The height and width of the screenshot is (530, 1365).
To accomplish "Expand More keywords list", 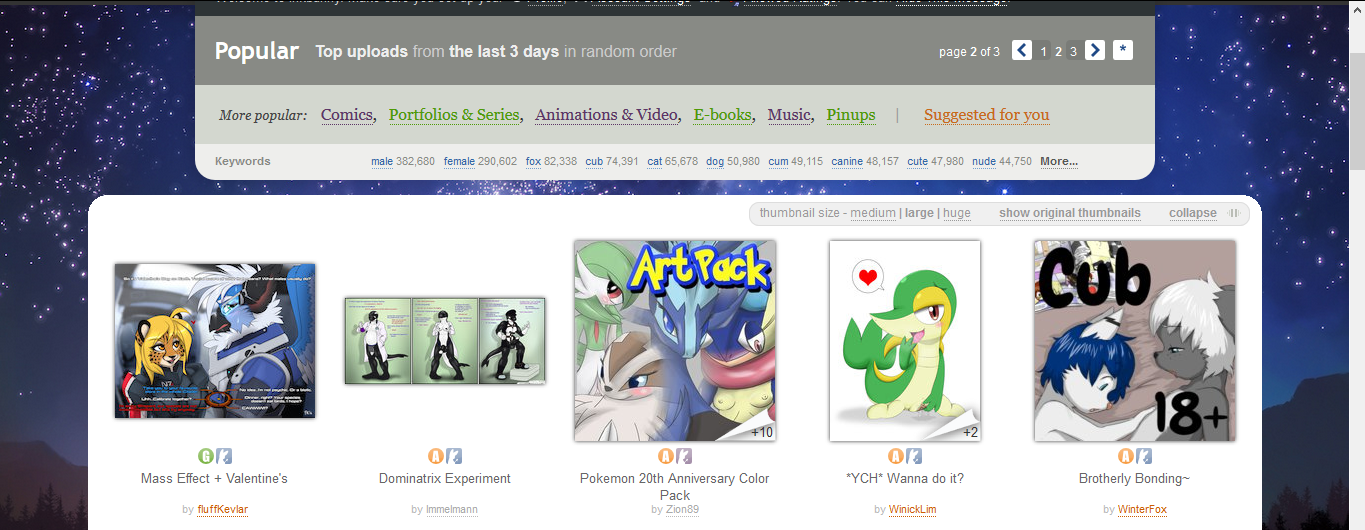I will (1059, 161).
